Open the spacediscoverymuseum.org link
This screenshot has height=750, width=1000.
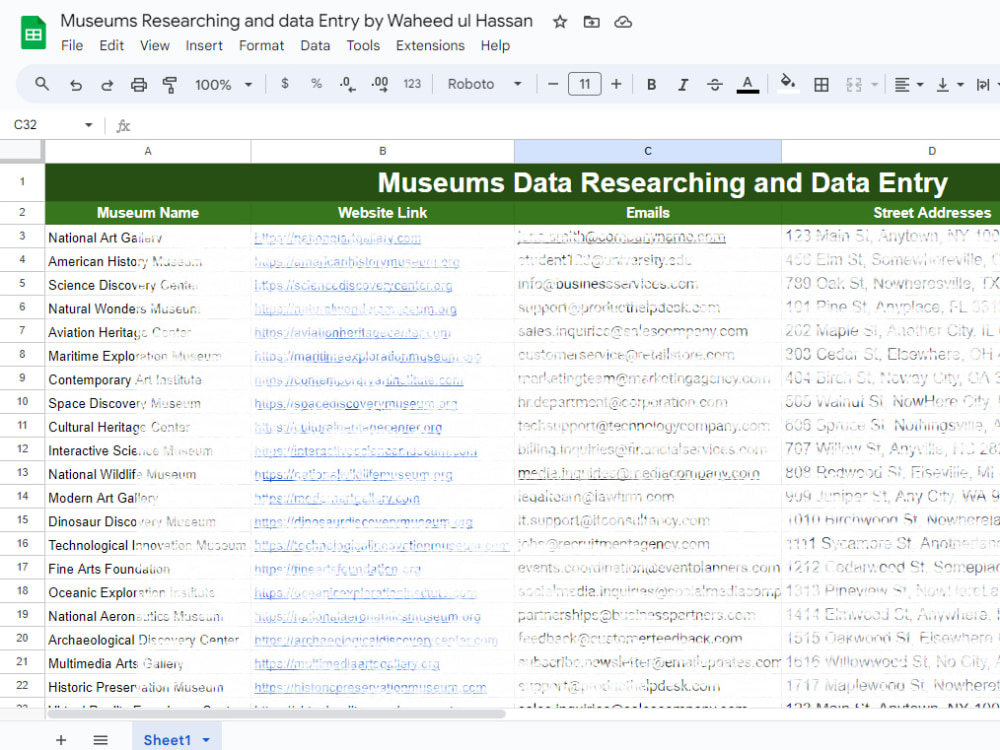tap(355, 404)
